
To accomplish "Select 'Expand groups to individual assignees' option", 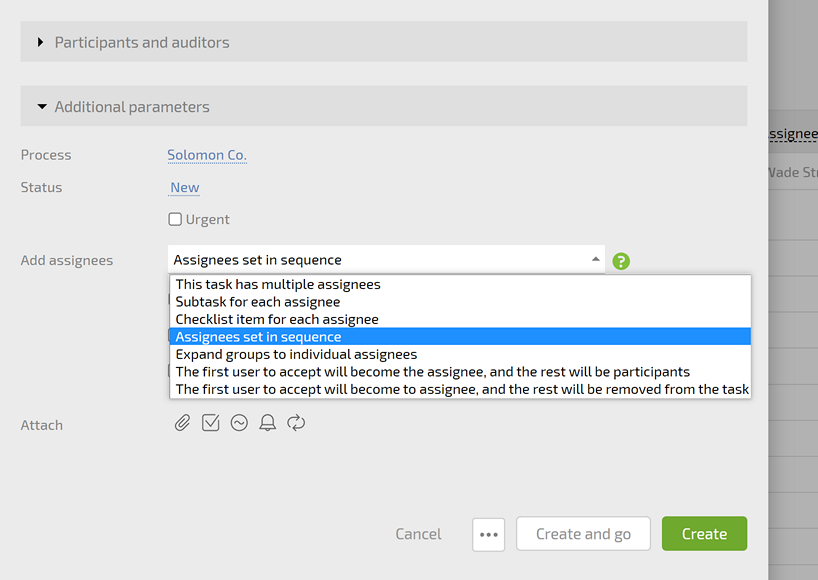I will coord(296,354).
